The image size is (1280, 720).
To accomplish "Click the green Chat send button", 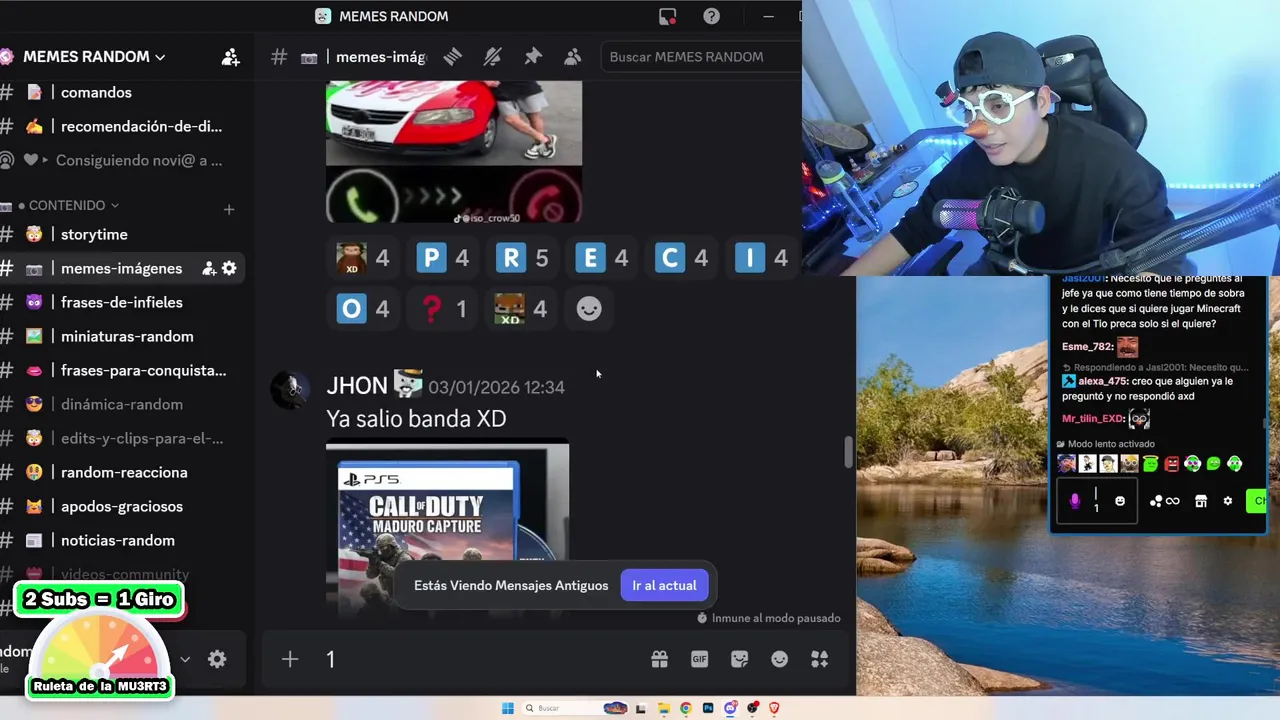I will 1257,501.
